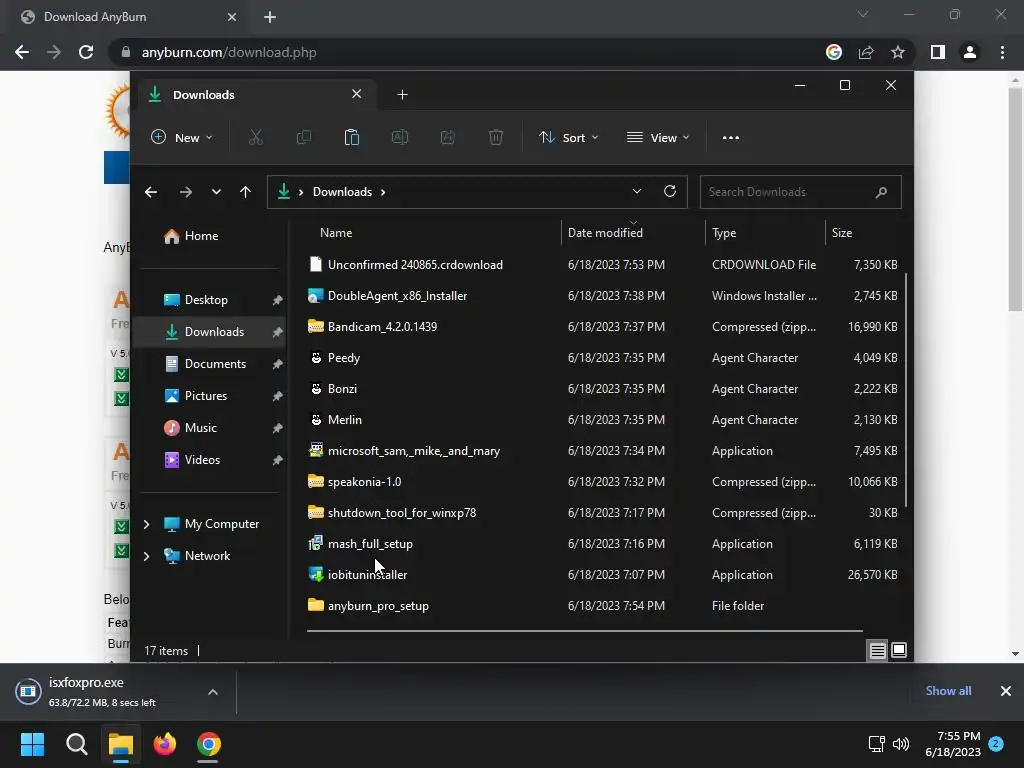Reload the anyburn.com page in Chrome
Image resolution: width=1024 pixels, height=768 pixels.
(86, 52)
